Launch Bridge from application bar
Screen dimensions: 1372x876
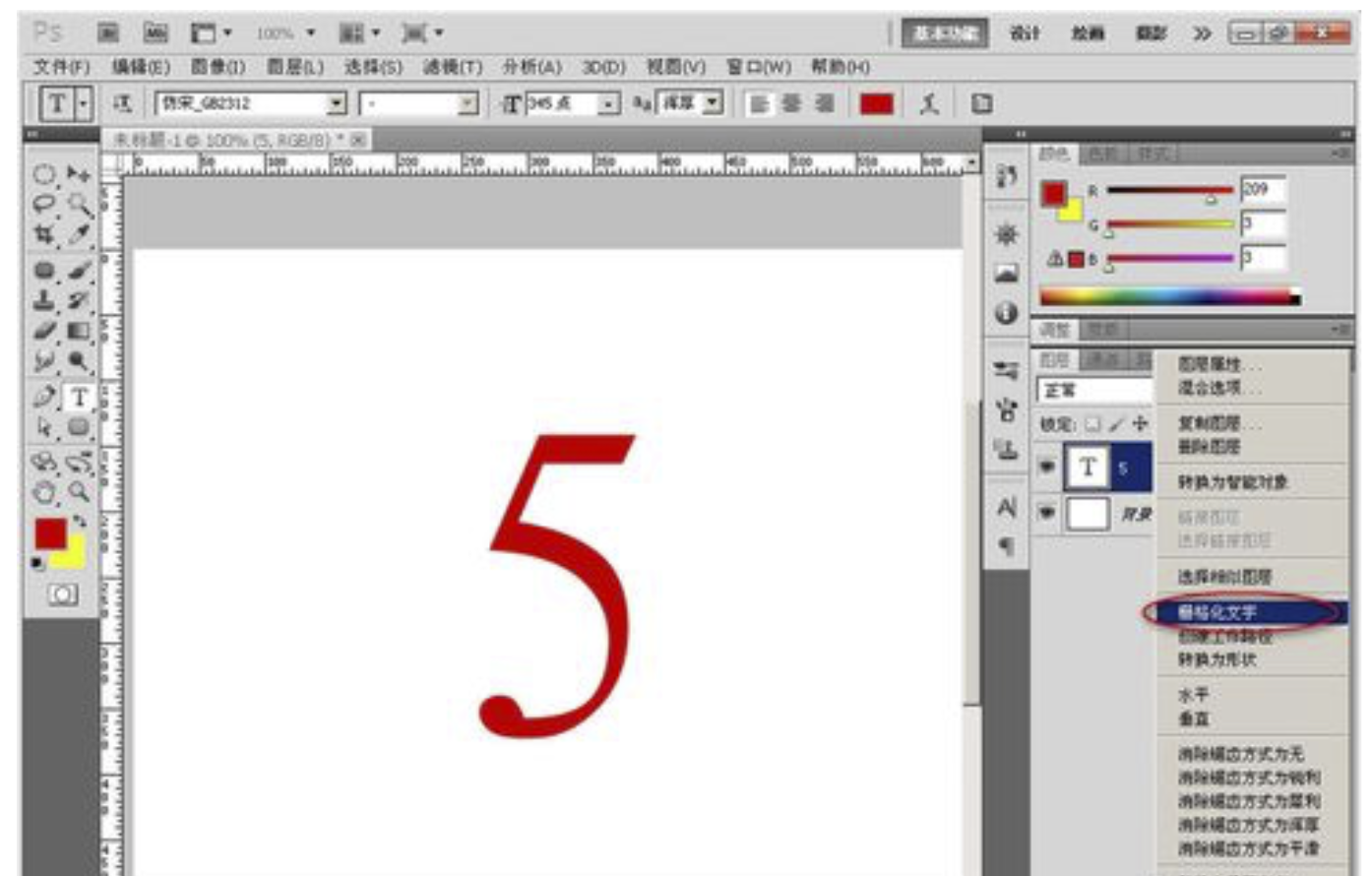[x=108, y=33]
